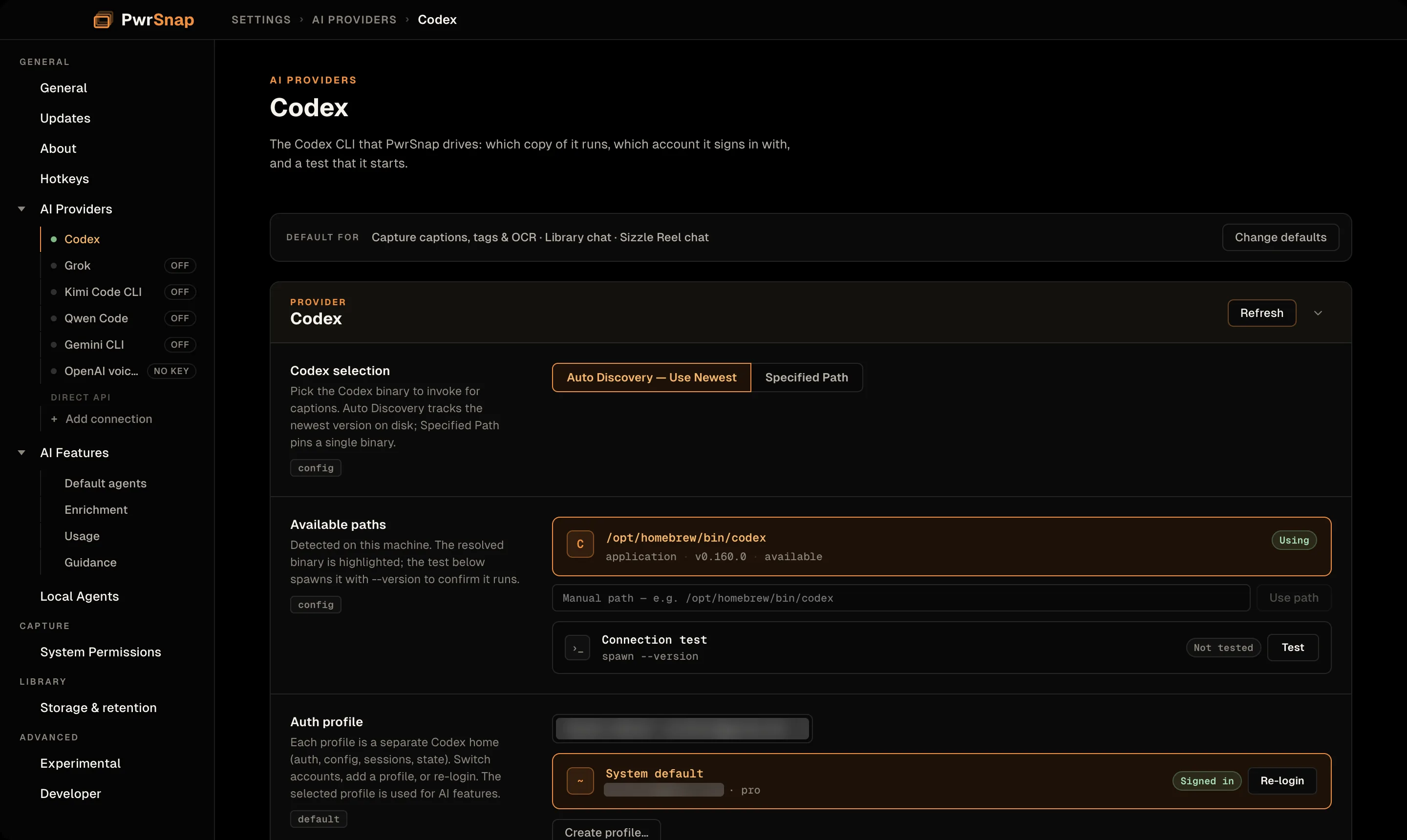
Task: Collapse the Codex provider card chevron
Action: (1318, 313)
